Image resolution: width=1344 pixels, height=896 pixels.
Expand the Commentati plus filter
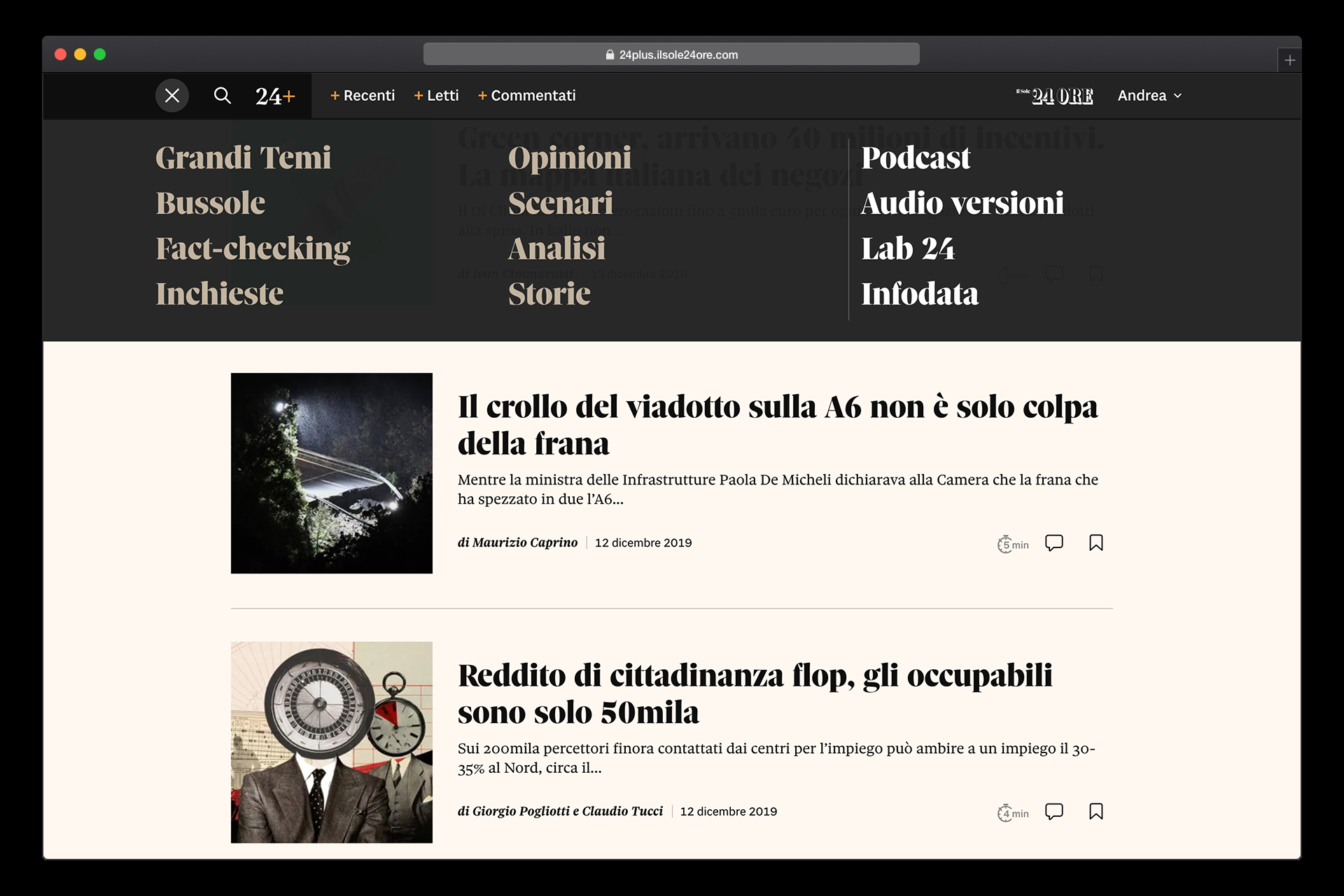pos(526,96)
